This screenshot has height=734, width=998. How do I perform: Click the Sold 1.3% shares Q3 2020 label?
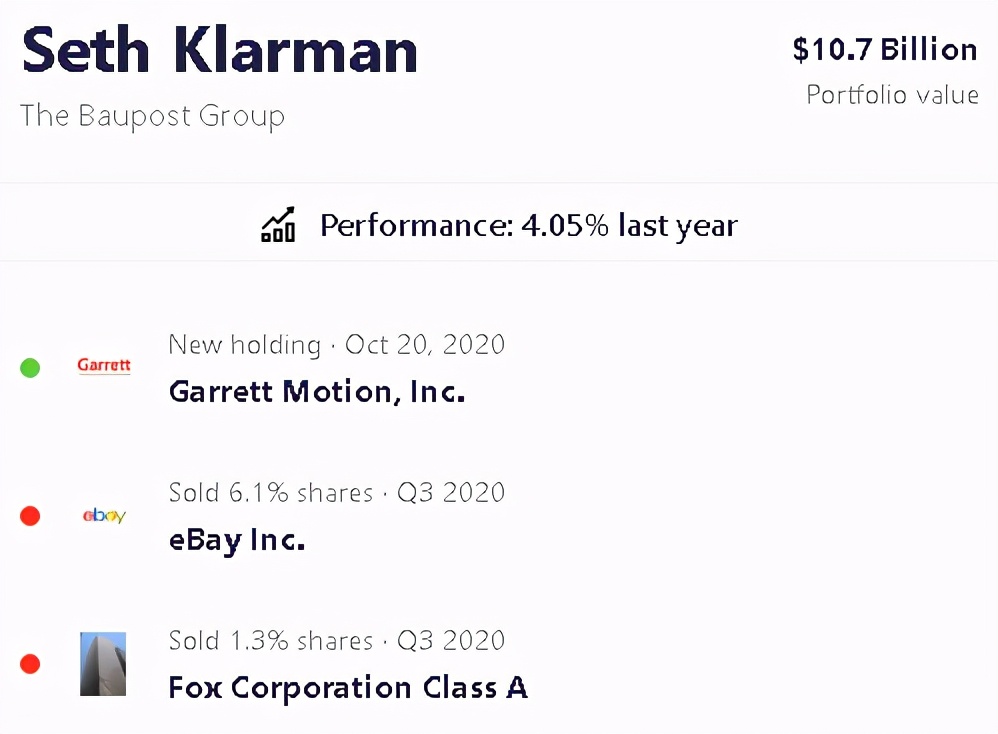pos(336,641)
